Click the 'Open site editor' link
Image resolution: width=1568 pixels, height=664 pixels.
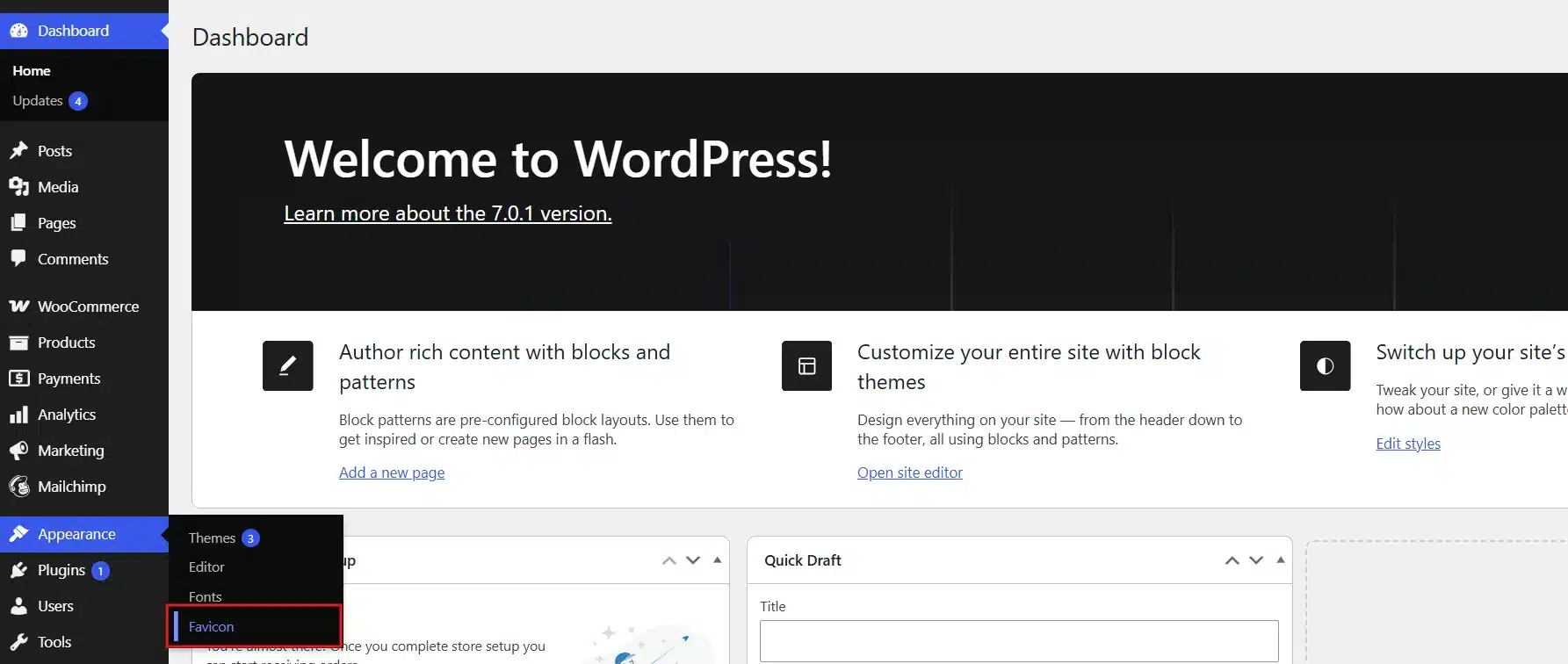pyautogui.click(x=910, y=473)
